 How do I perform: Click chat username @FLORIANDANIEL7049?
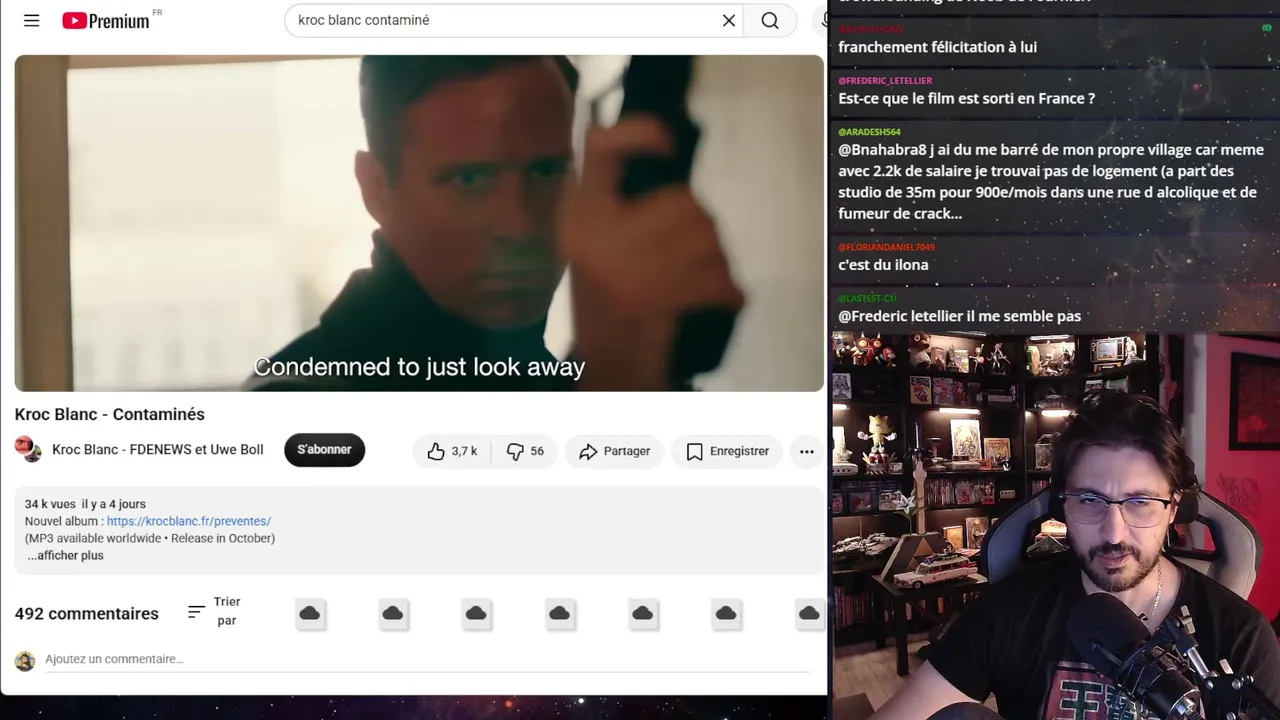tap(886, 247)
